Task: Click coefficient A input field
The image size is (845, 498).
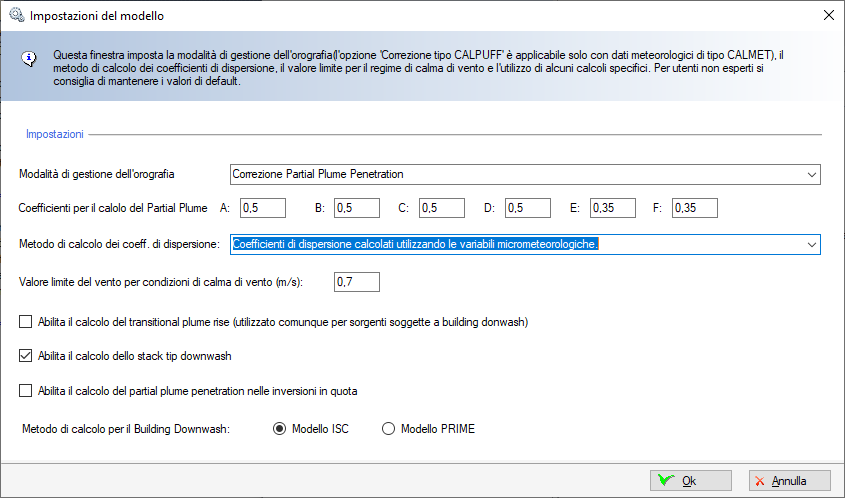Action: click(x=263, y=208)
